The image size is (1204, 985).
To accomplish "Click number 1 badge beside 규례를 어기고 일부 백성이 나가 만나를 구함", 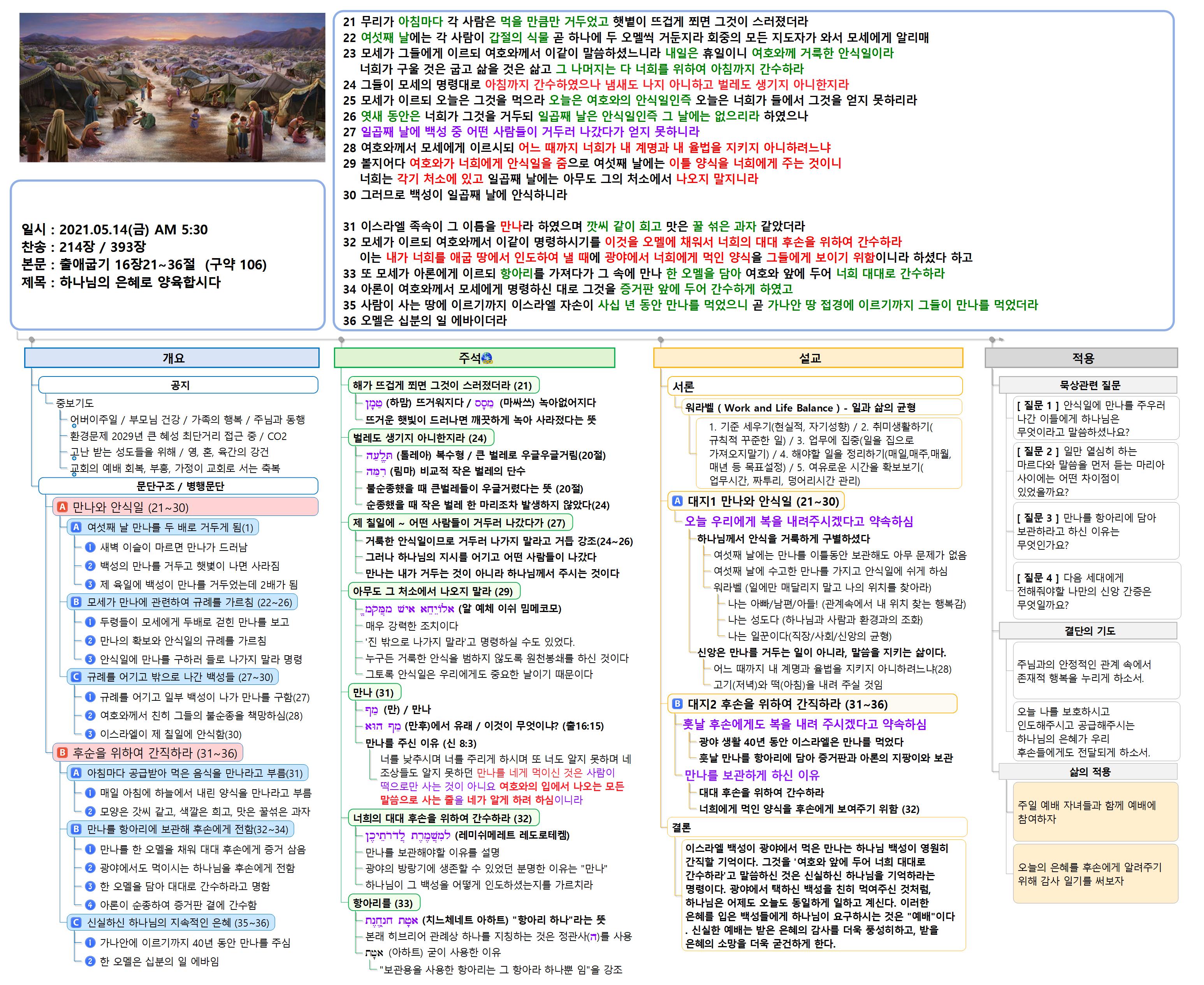I will (x=90, y=697).
